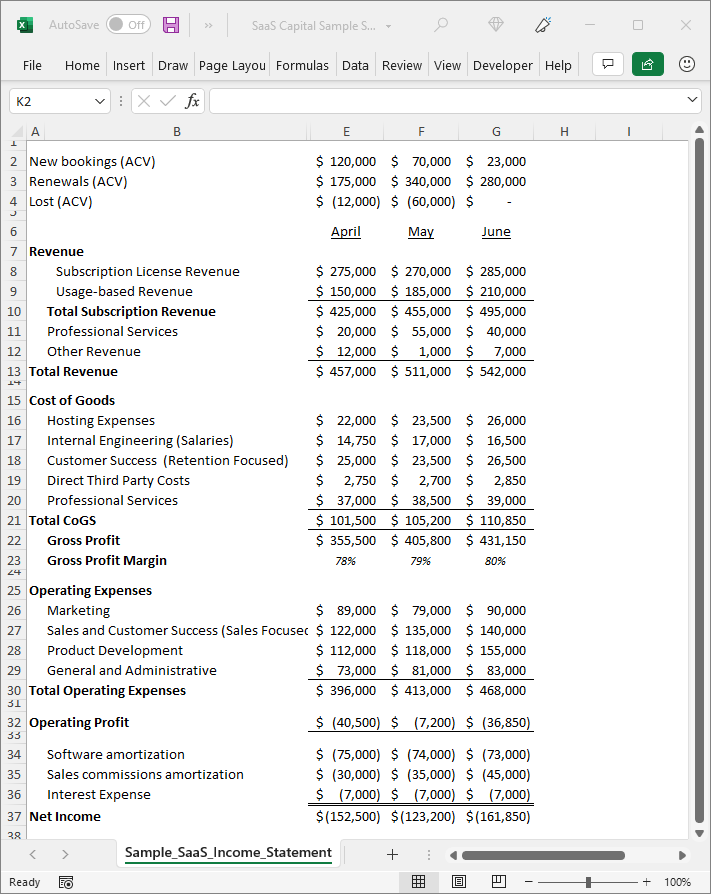The height and width of the screenshot is (894, 711).
Task: Open the Comments speech bubble button
Action: (x=608, y=64)
